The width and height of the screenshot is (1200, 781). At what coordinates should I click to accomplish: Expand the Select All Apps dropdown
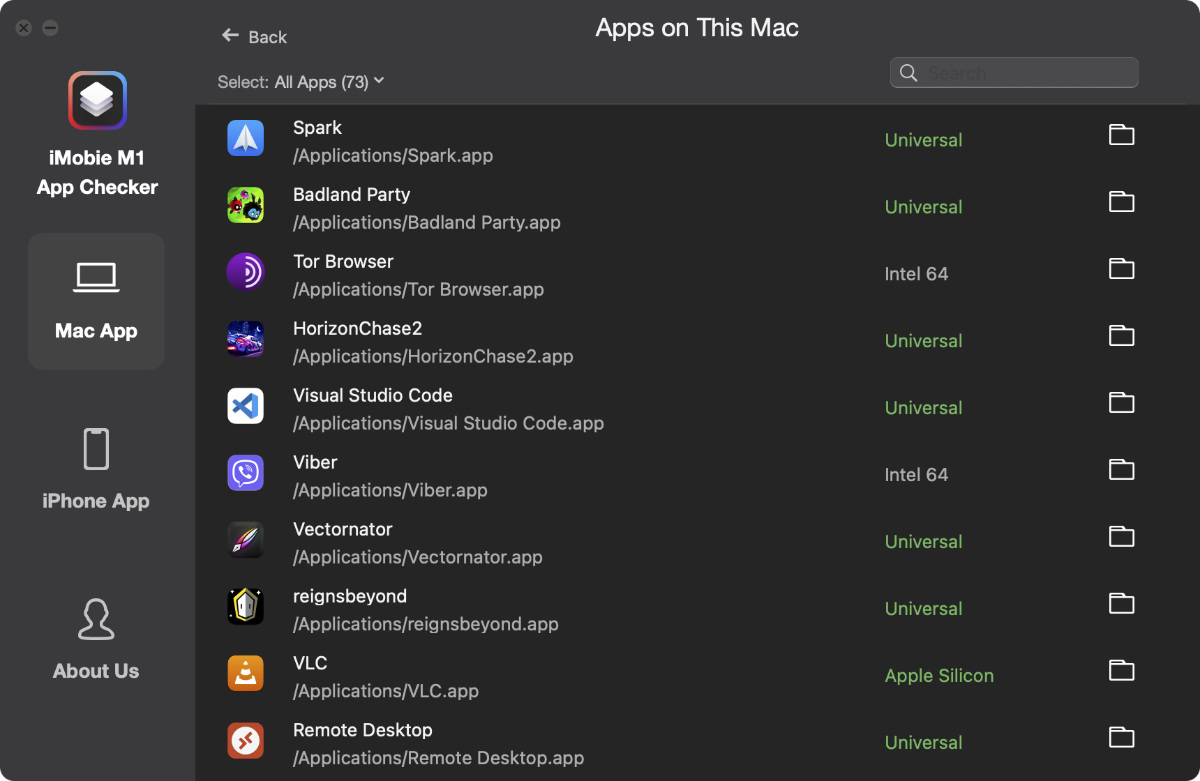(x=301, y=82)
